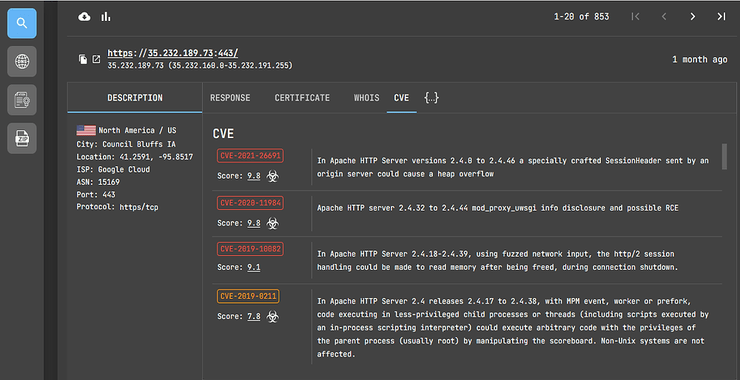Click the 'CVE' section heading
This screenshot has height=380, width=740.
pos(223,134)
